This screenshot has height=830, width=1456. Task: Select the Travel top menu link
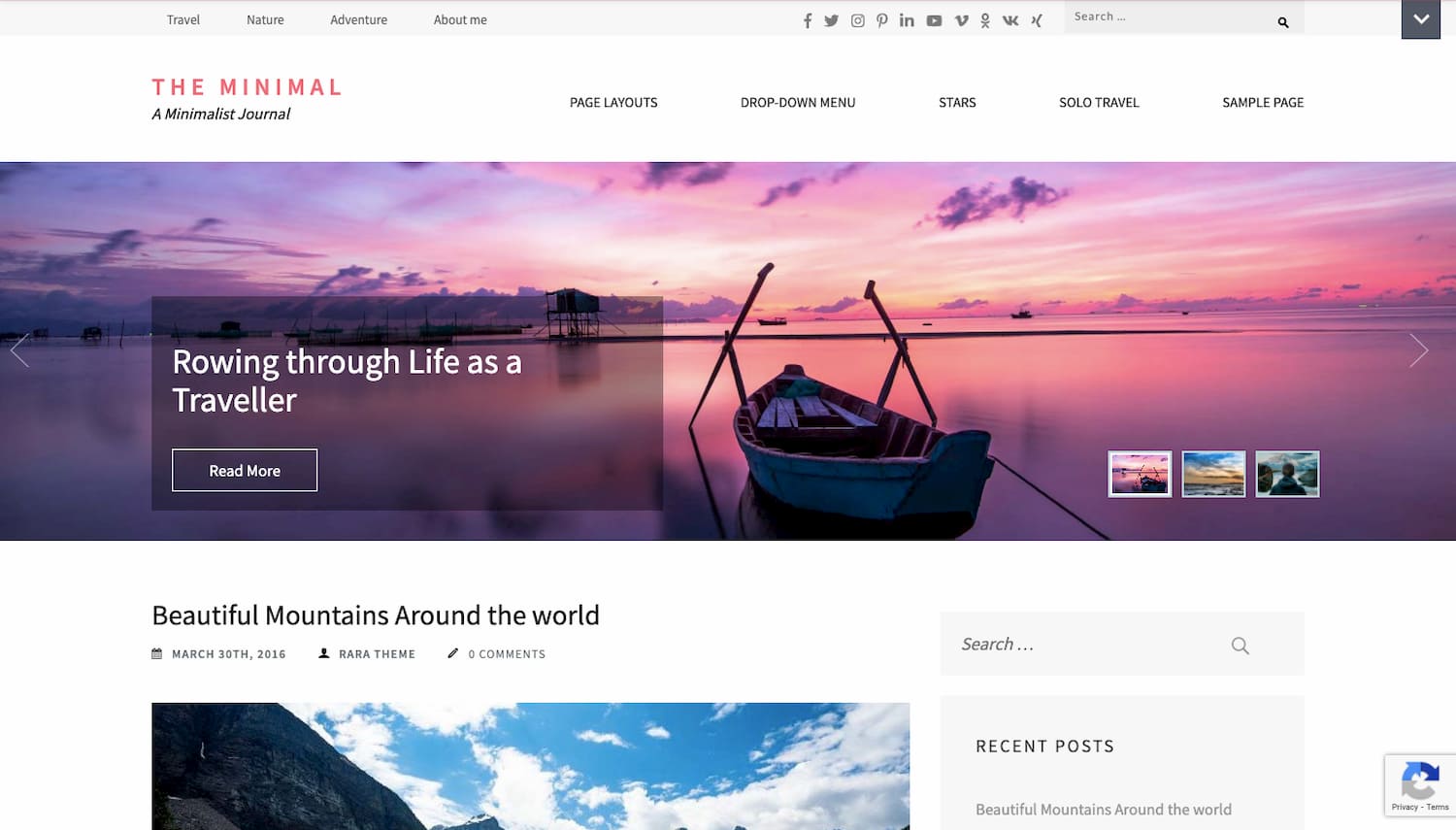tap(182, 19)
